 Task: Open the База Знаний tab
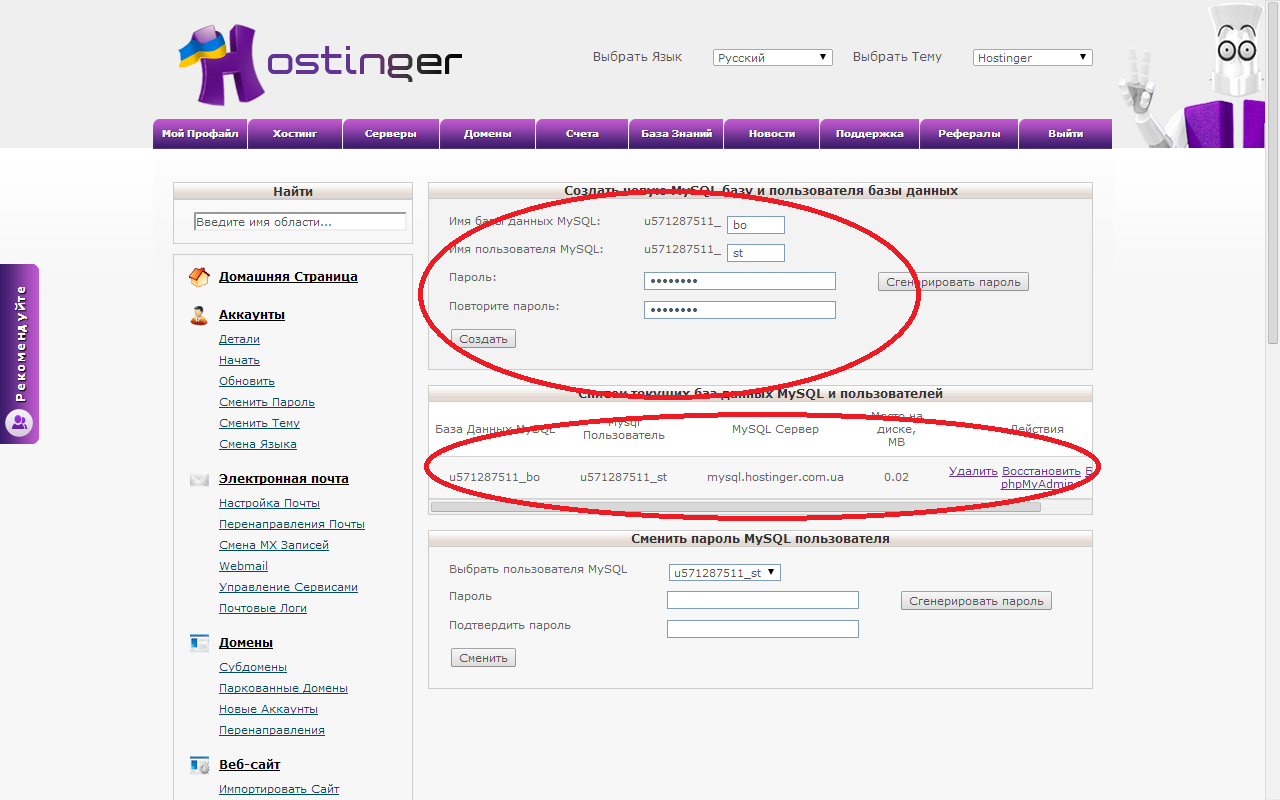[676, 134]
